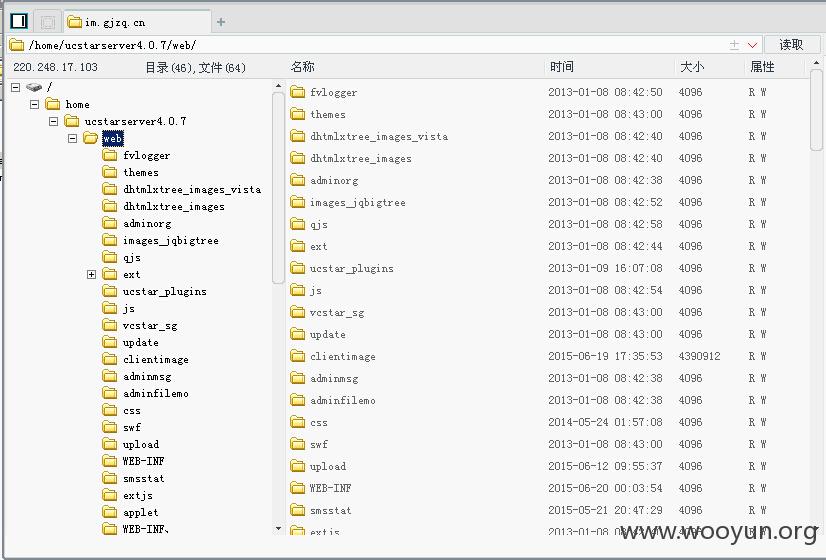The image size is (826, 560).
Task: Select applet folder icon in tree
Action: (110, 512)
